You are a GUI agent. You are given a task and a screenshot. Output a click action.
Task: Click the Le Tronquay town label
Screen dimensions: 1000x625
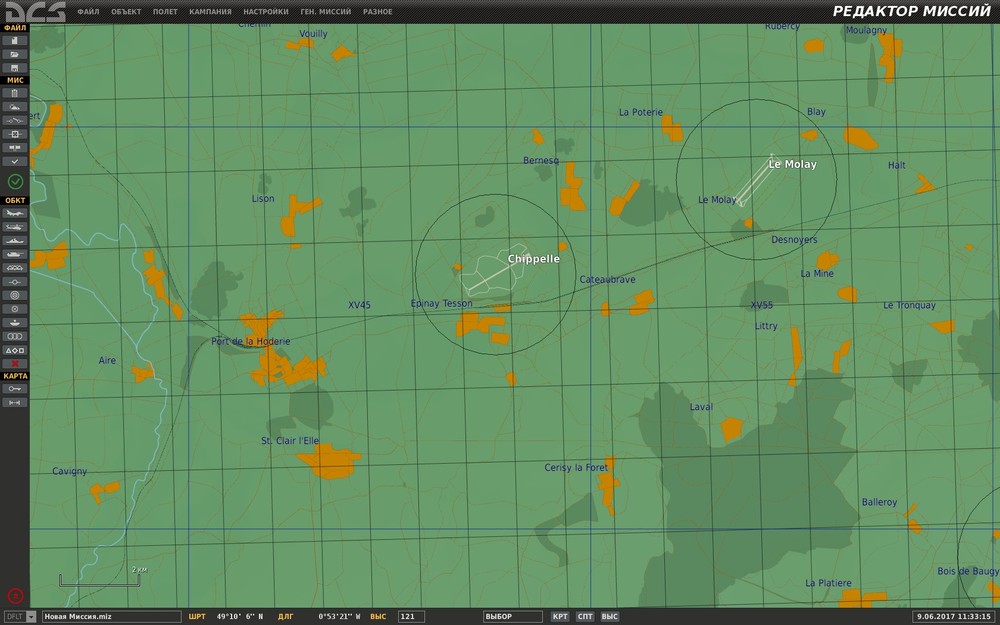[909, 305]
